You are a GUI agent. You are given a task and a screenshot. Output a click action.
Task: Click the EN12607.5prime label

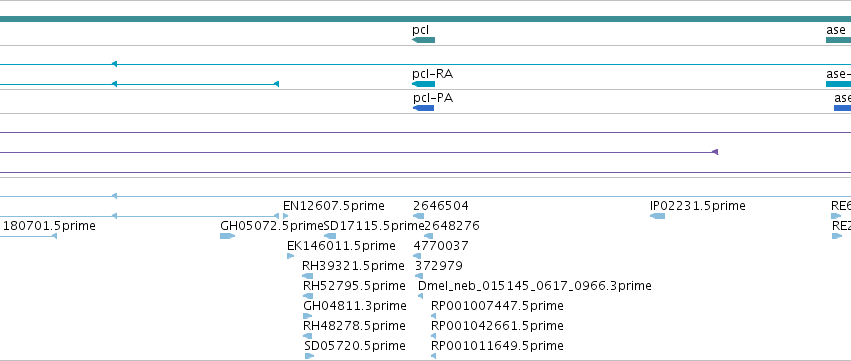(x=334, y=206)
